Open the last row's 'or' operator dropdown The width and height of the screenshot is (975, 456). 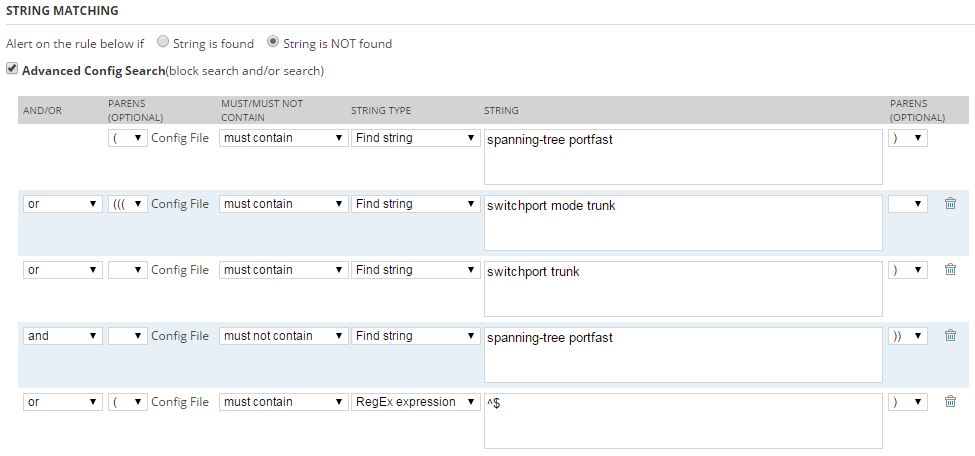point(62,402)
